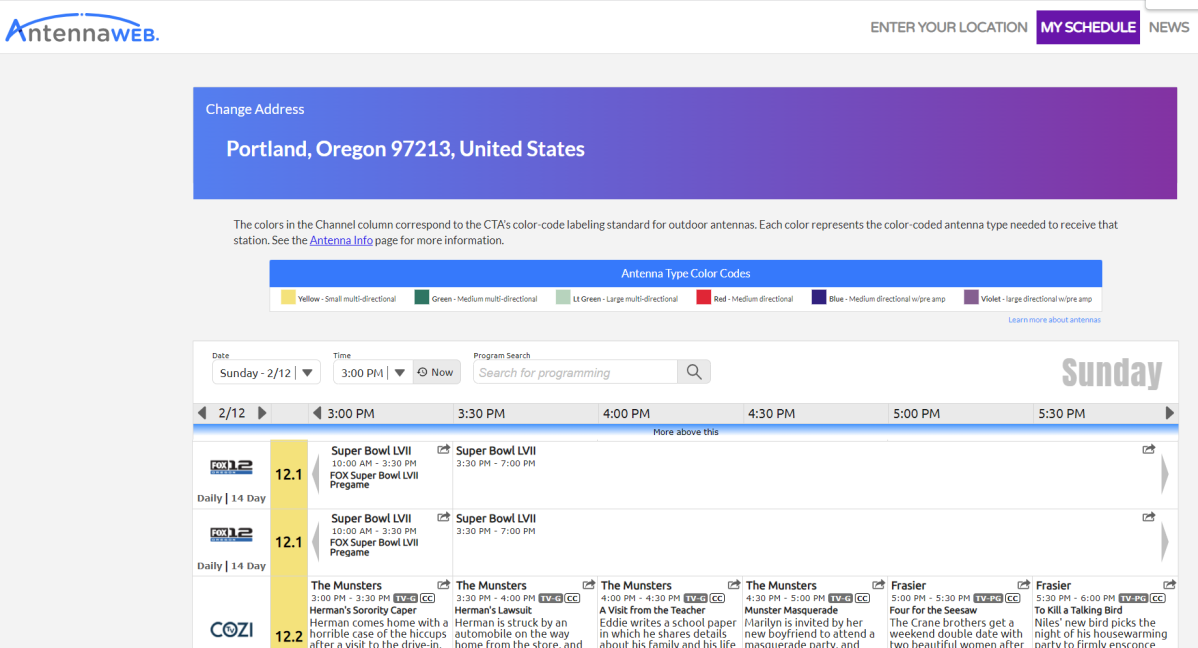Click the Violet large directional swatch
This screenshot has height=648, width=1198.
(x=970, y=297)
